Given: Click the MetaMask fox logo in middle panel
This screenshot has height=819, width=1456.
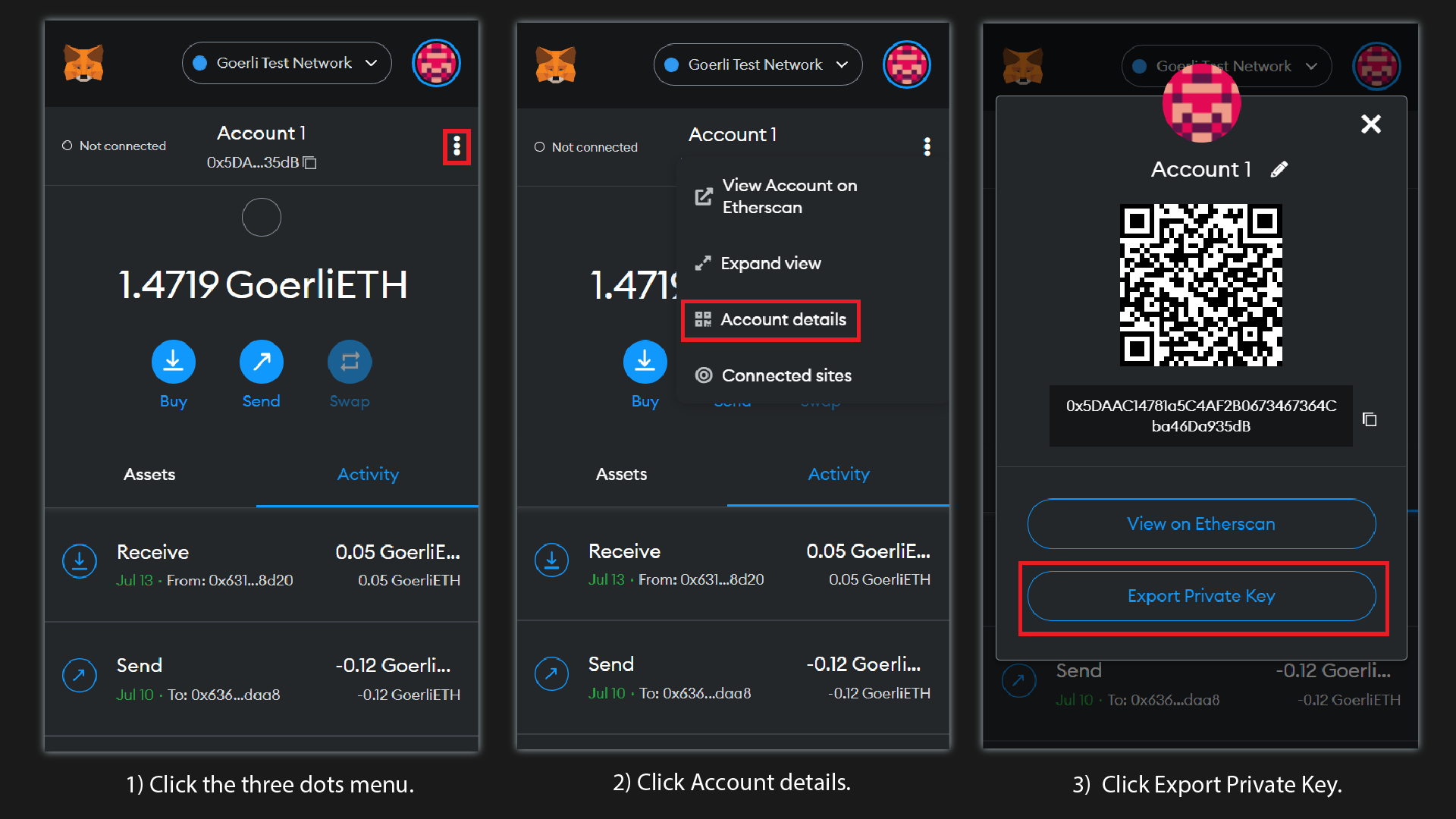Looking at the screenshot, I should click(x=555, y=64).
